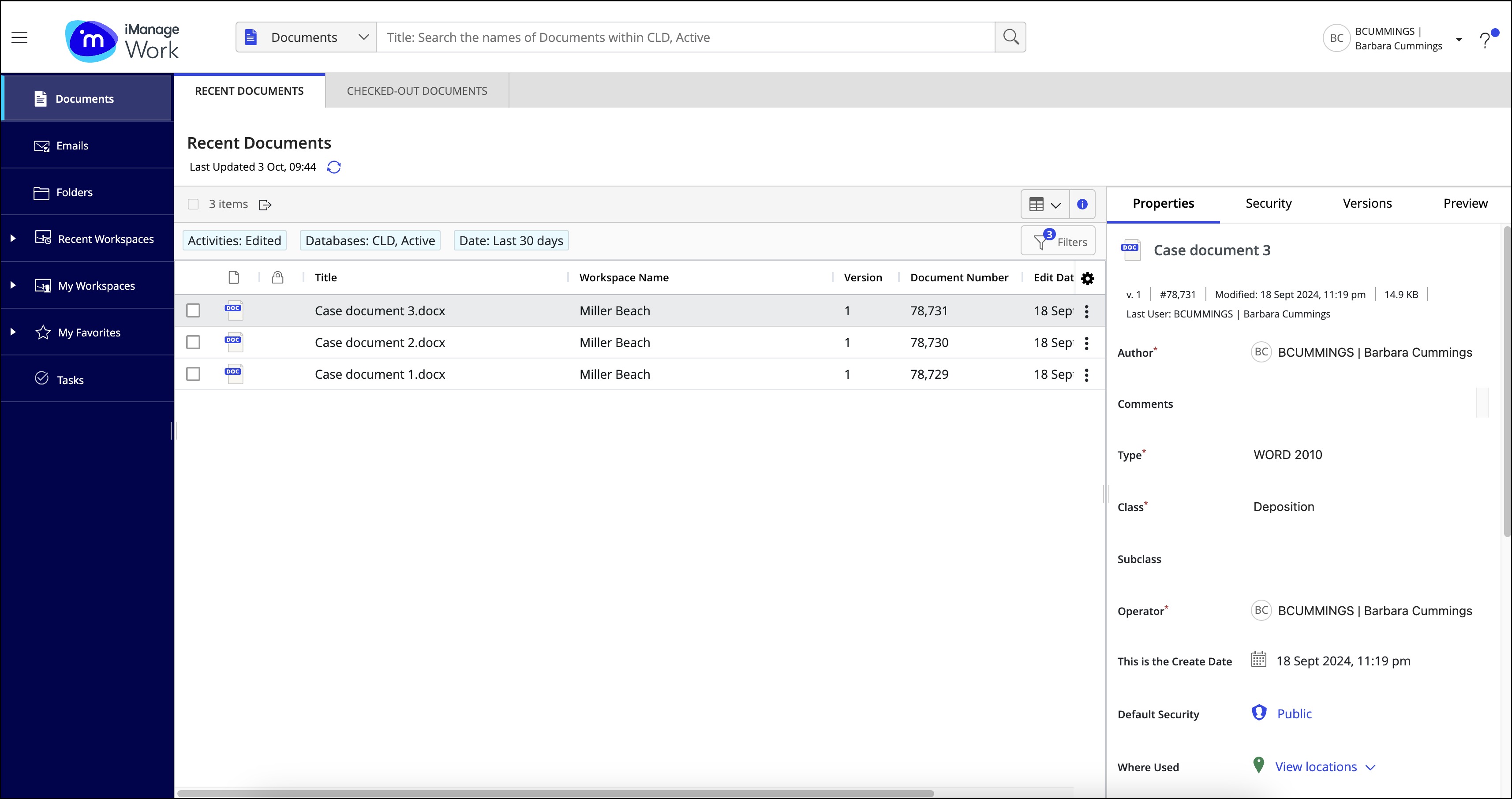Toggle the select-all items checkbox
1512x799 pixels.
[x=193, y=204]
